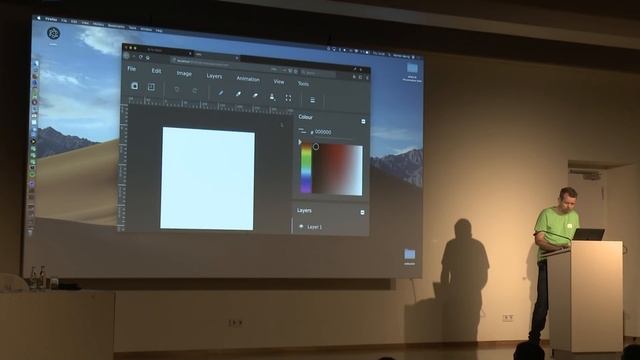Collapse the Colour panel

[363, 122]
